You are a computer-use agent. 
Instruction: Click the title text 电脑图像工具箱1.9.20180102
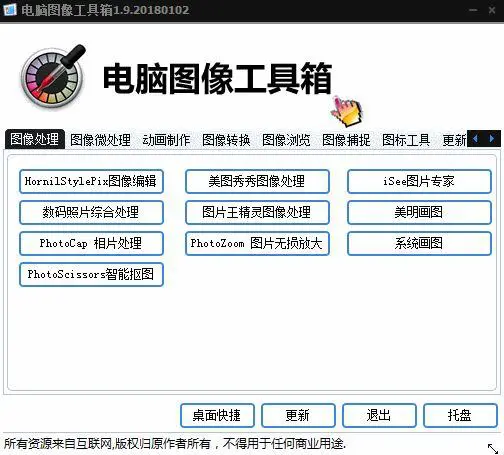[x=105, y=10]
